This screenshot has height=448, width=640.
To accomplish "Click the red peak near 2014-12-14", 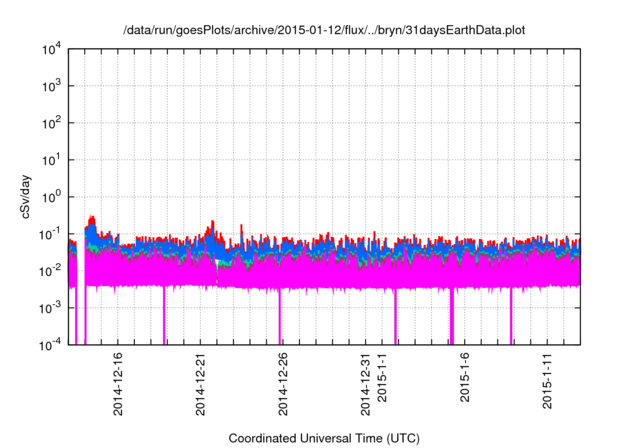I will coord(92,219).
